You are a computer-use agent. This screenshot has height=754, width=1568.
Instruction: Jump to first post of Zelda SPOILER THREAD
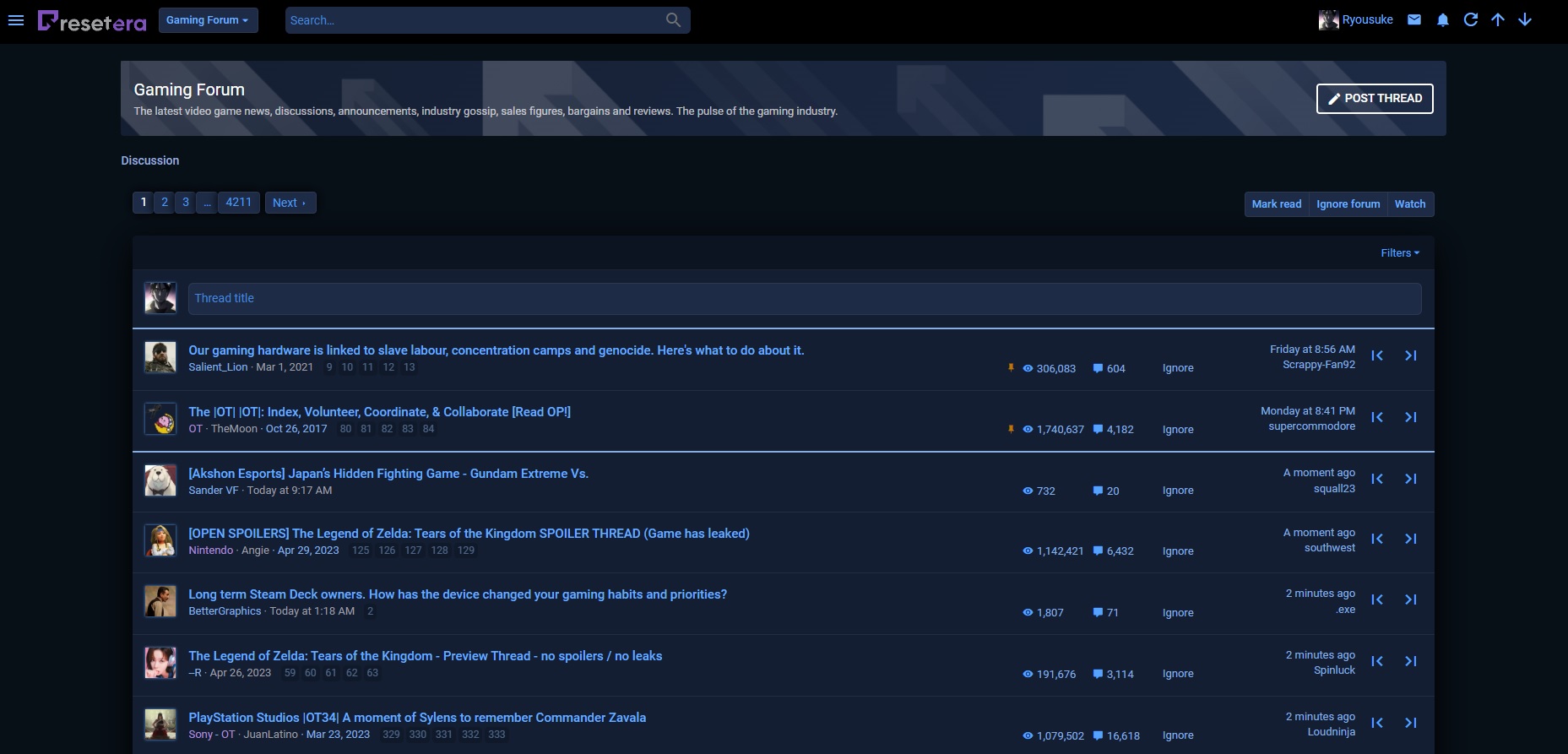(1377, 539)
